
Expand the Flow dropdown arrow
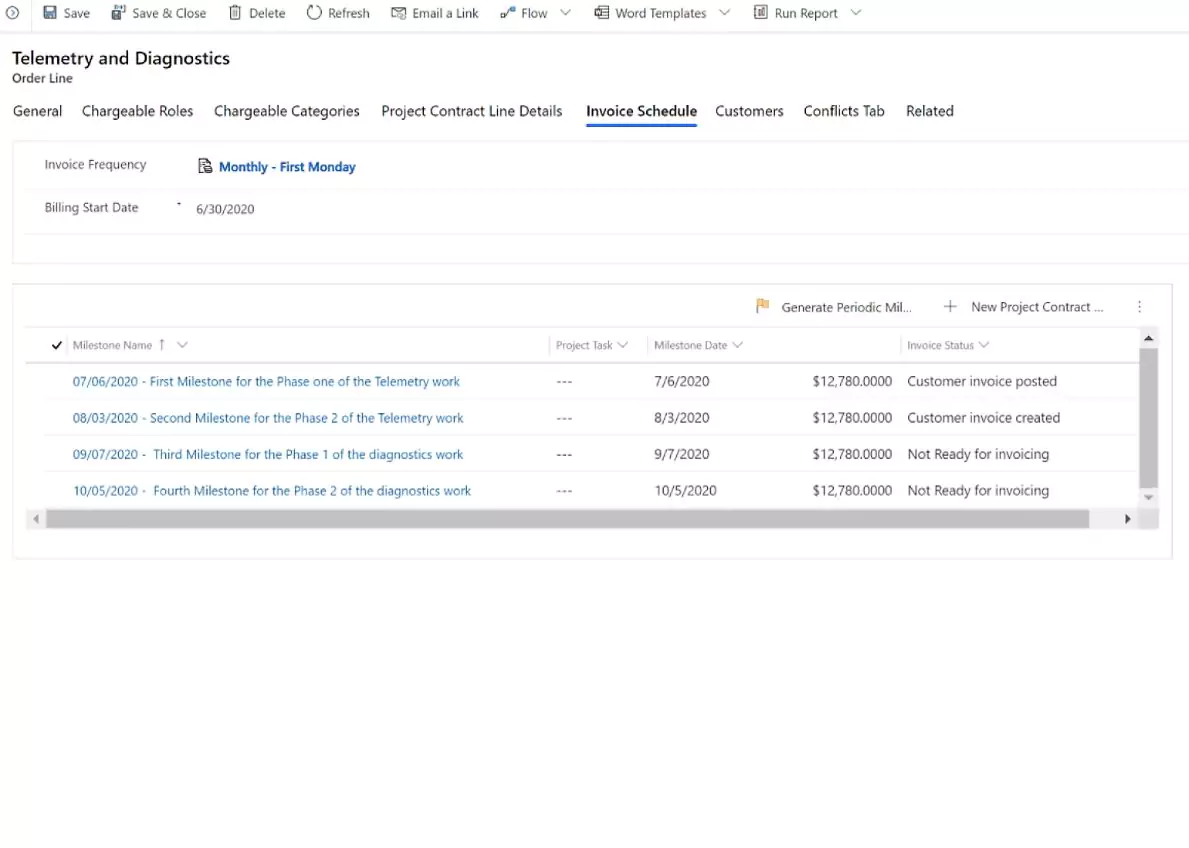pyautogui.click(x=566, y=13)
